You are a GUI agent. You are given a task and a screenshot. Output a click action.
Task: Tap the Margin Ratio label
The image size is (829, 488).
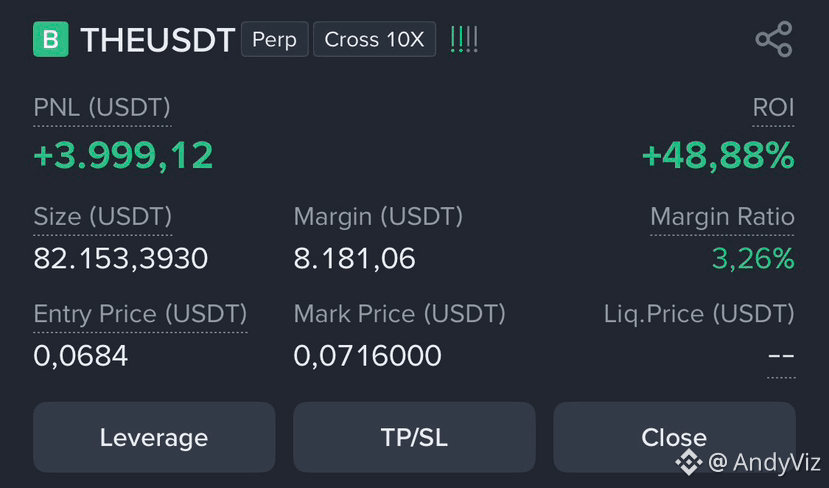click(x=722, y=216)
